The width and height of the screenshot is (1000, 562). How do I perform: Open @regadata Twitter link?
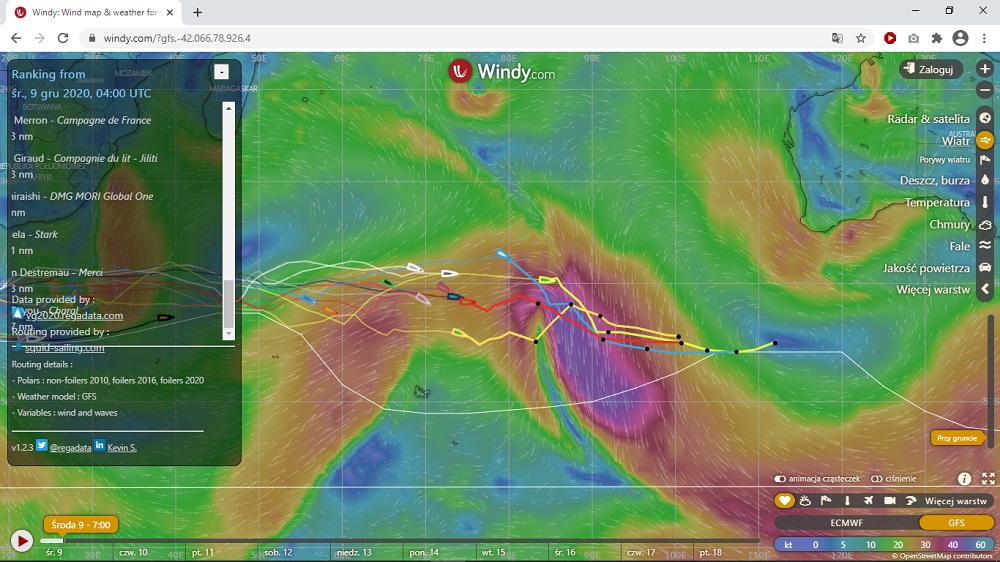(70, 448)
